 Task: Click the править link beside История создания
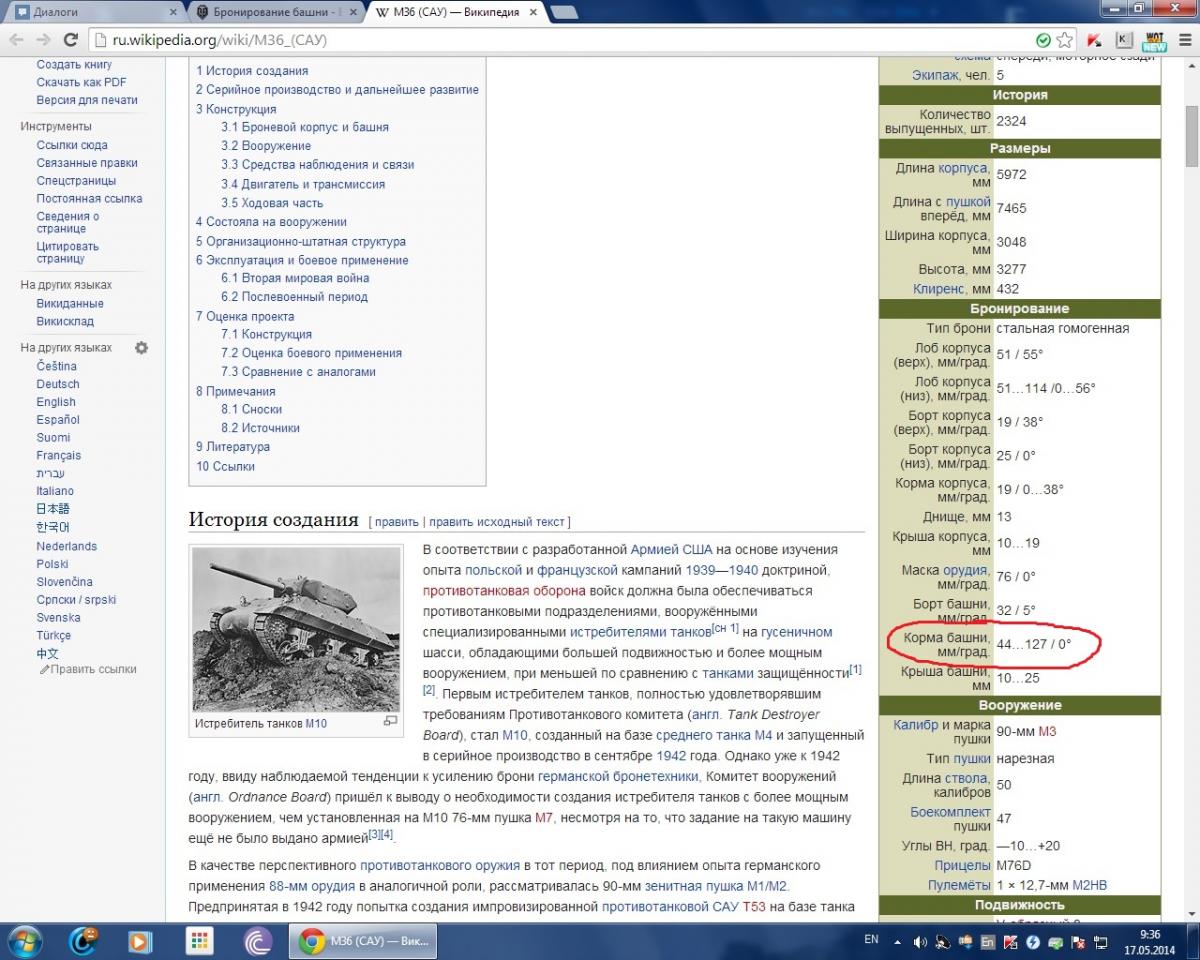pyautogui.click(x=396, y=522)
